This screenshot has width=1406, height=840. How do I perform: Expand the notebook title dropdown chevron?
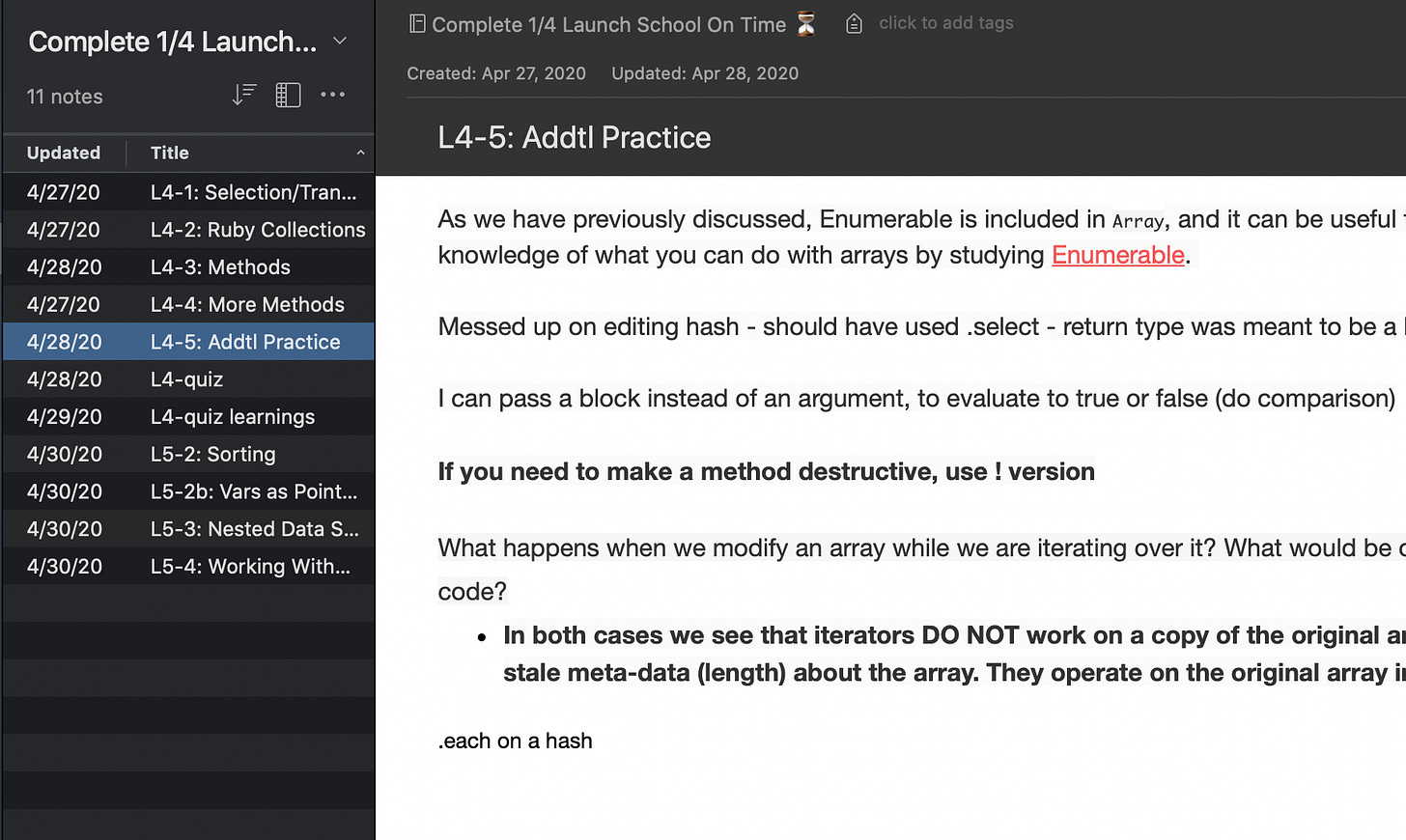339,41
